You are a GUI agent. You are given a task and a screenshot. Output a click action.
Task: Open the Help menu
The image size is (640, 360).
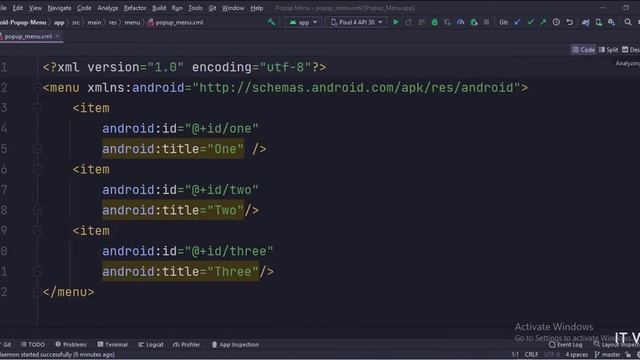click(257, 8)
